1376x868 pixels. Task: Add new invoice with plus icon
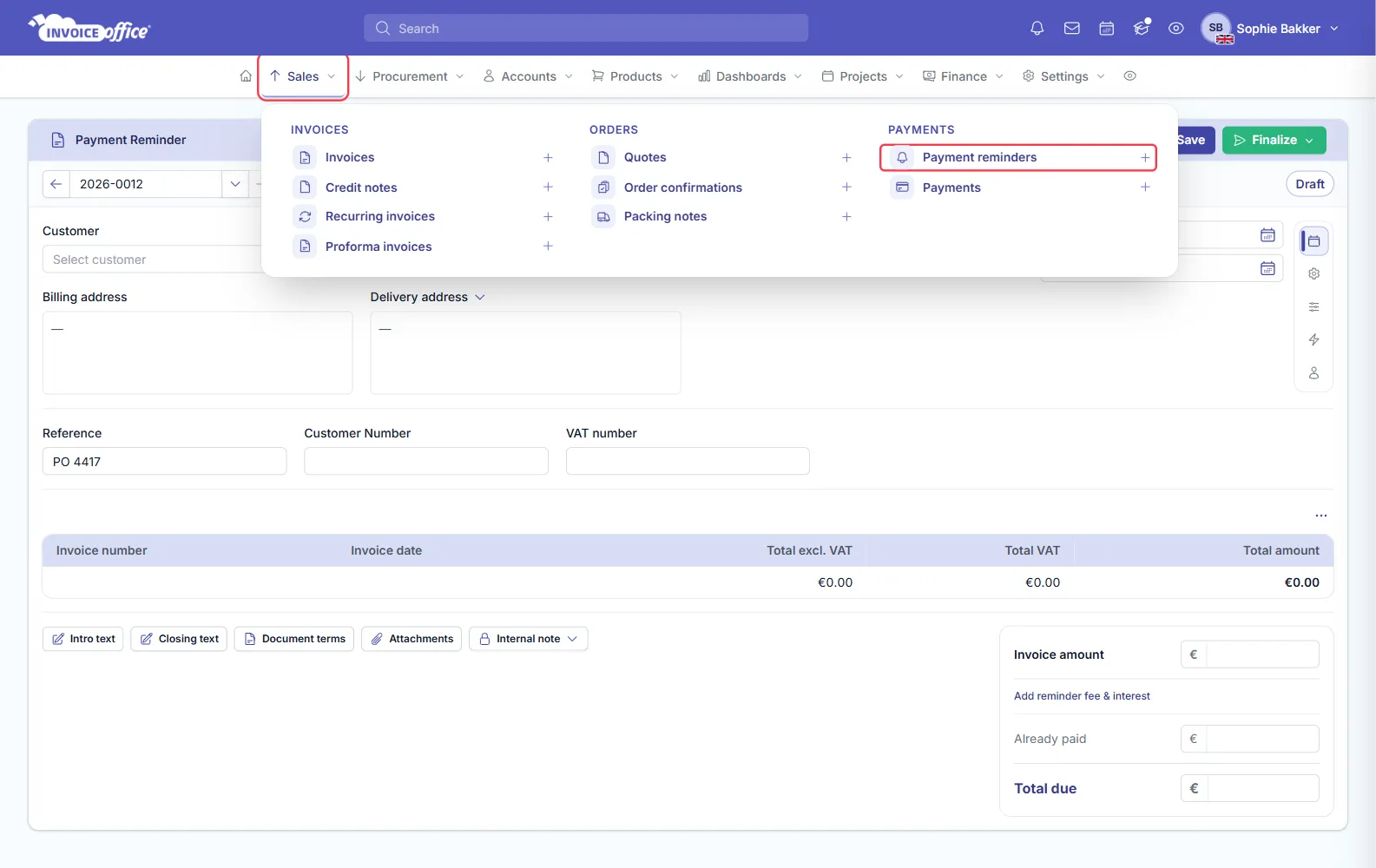548,158
